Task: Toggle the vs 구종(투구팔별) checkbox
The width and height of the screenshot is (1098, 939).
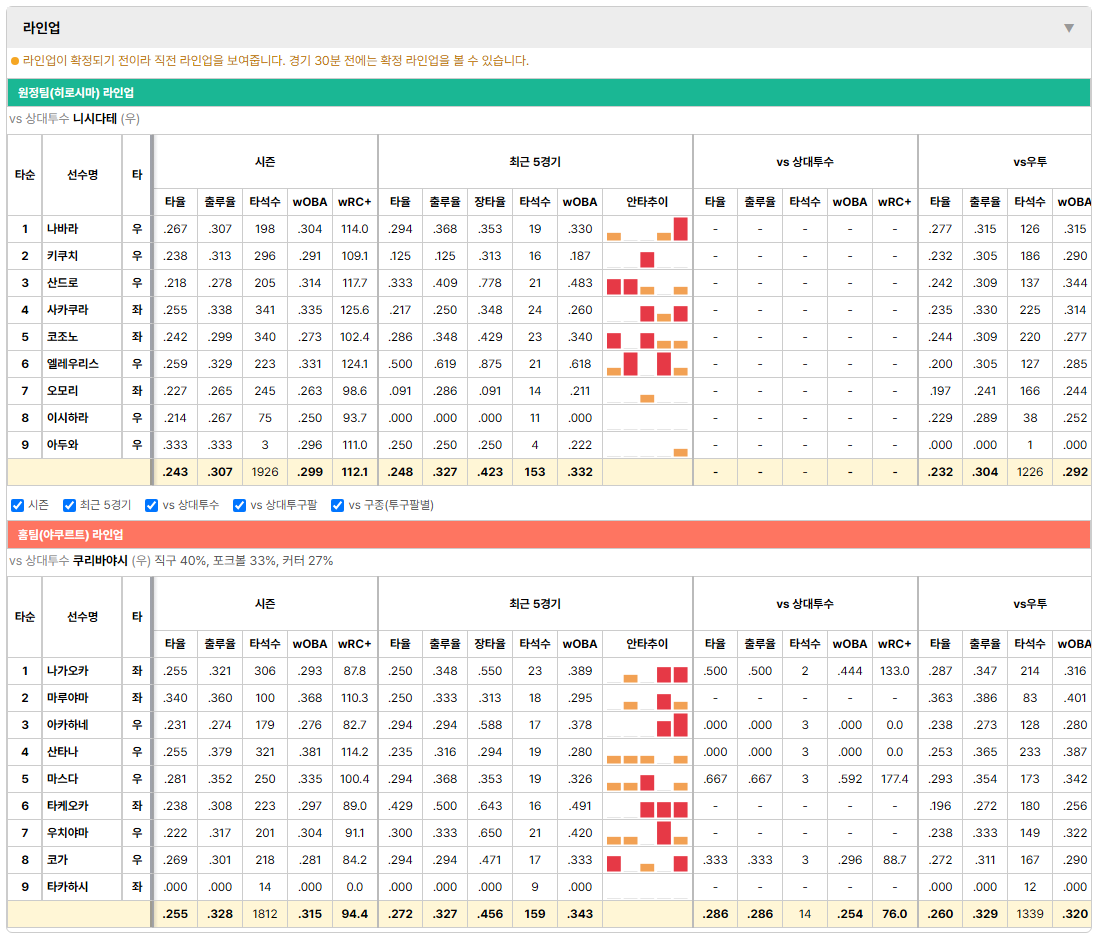Action: (x=338, y=506)
